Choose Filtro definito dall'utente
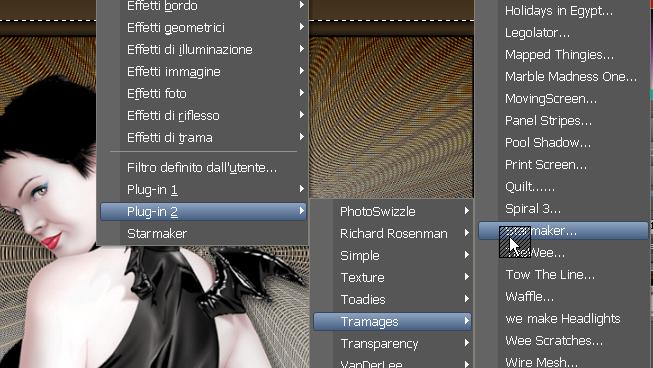The image size is (653, 368). 203,168
